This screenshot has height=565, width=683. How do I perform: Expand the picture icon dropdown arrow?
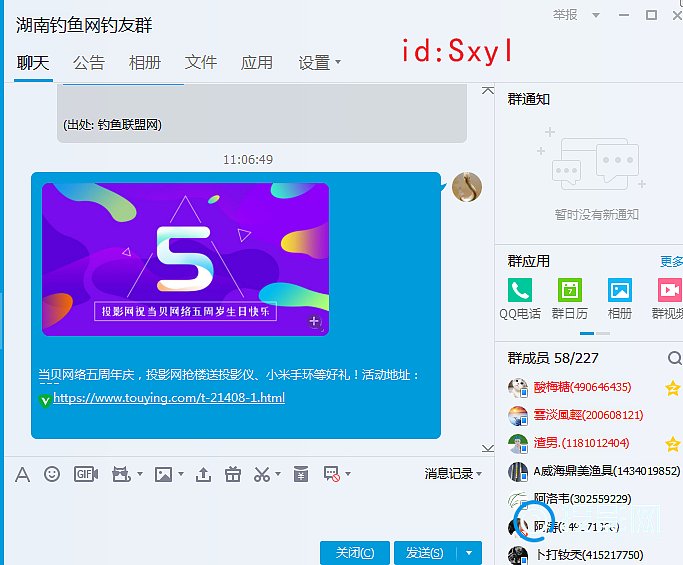click(181, 473)
